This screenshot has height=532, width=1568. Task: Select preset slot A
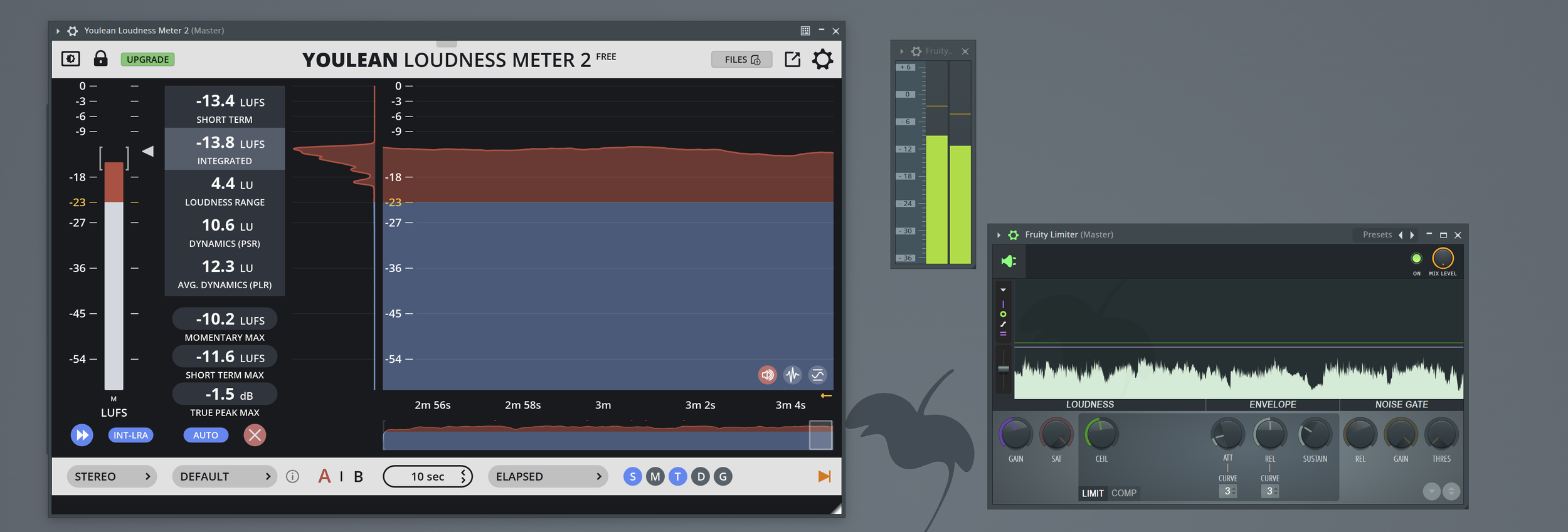pyautogui.click(x=324, y=476)
